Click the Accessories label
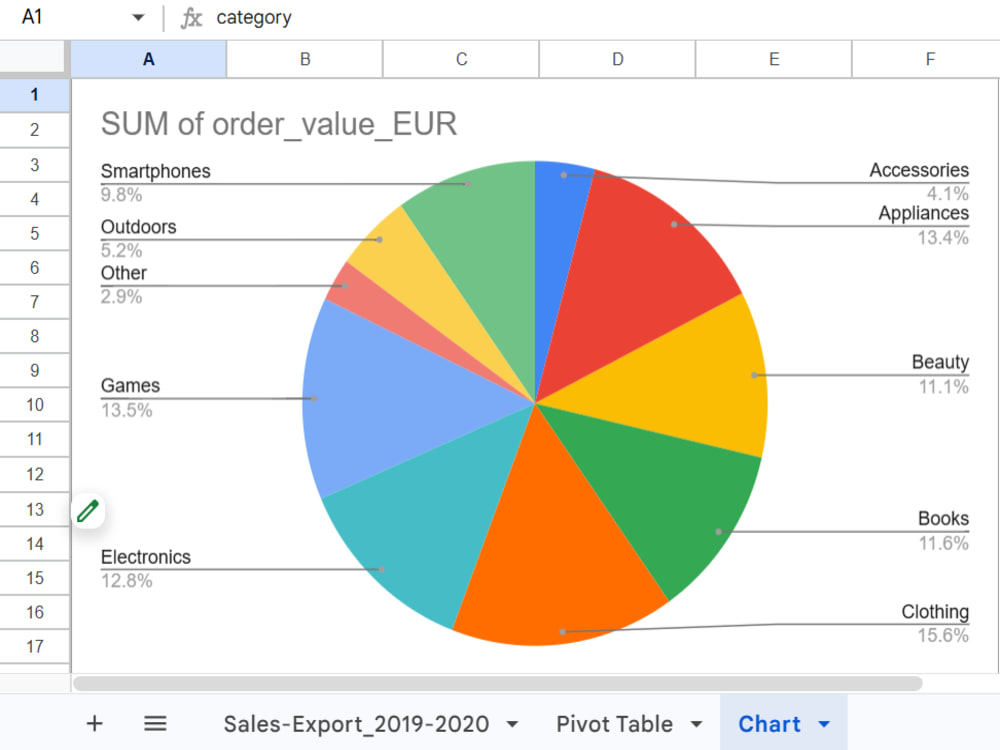The image size is (1000, 750). click(x=919, y=170)
